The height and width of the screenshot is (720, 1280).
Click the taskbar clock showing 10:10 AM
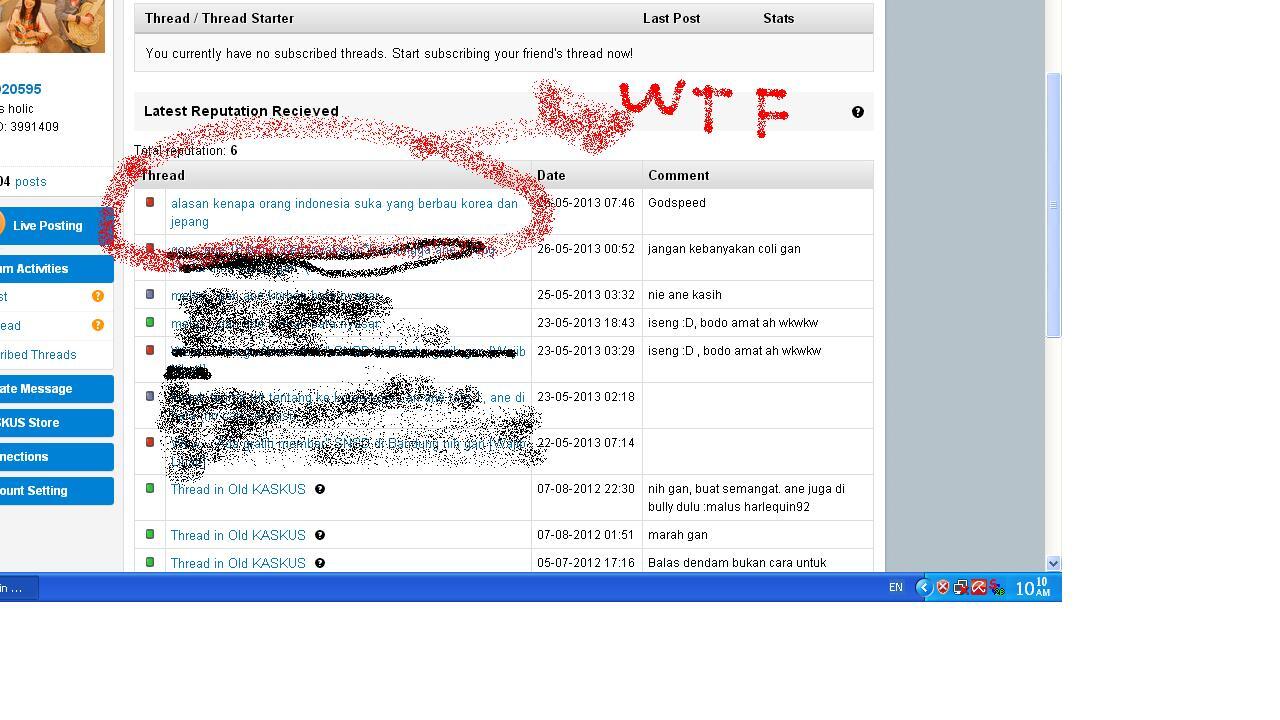point(1033,588)
